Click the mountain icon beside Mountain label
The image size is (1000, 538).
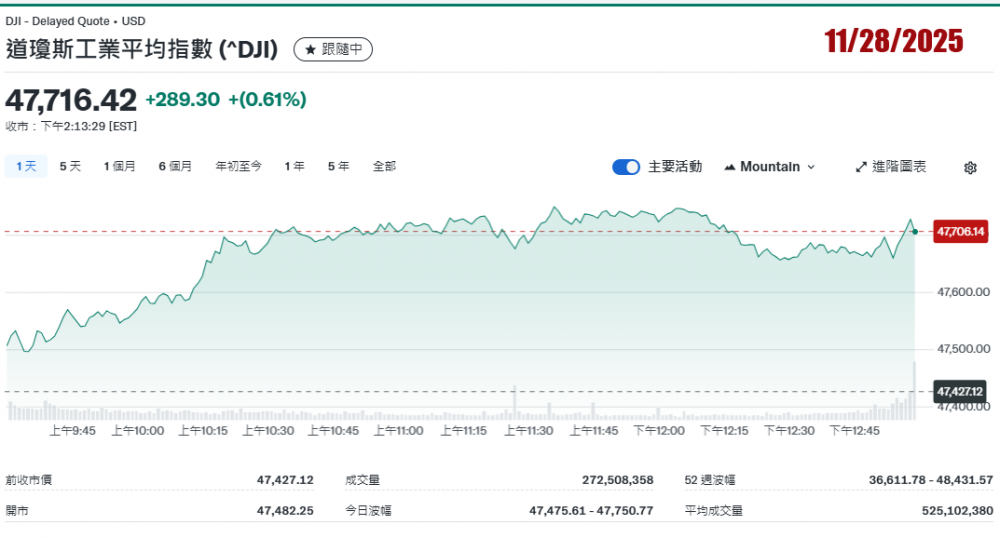pyautogui.click(x=729, y=167)
